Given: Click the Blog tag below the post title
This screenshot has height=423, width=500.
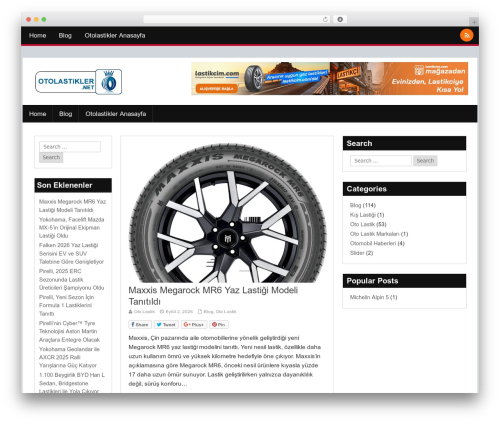Looking at the screenshot, I should (x=208, y=312).
